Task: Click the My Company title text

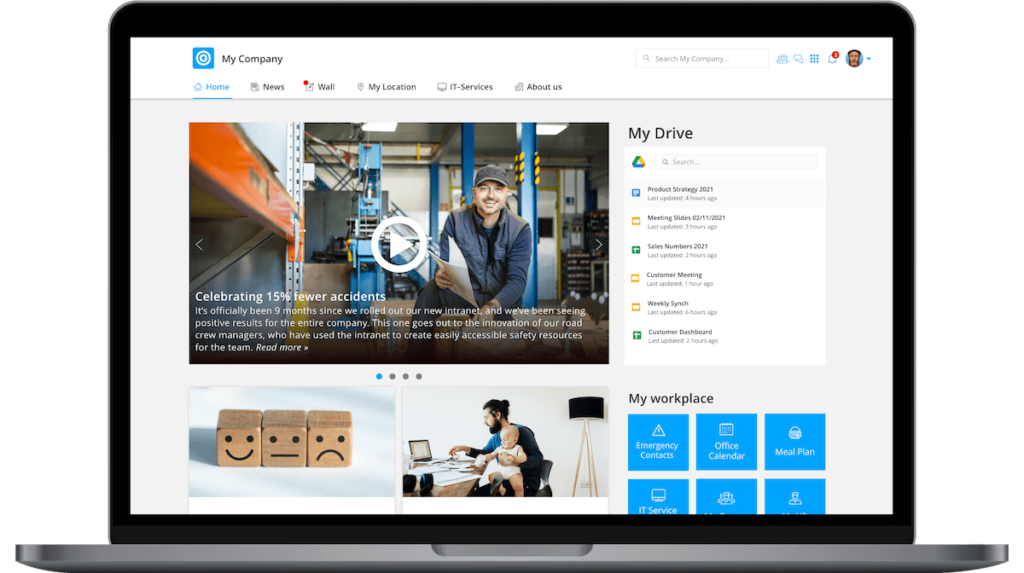Action: 252,59
